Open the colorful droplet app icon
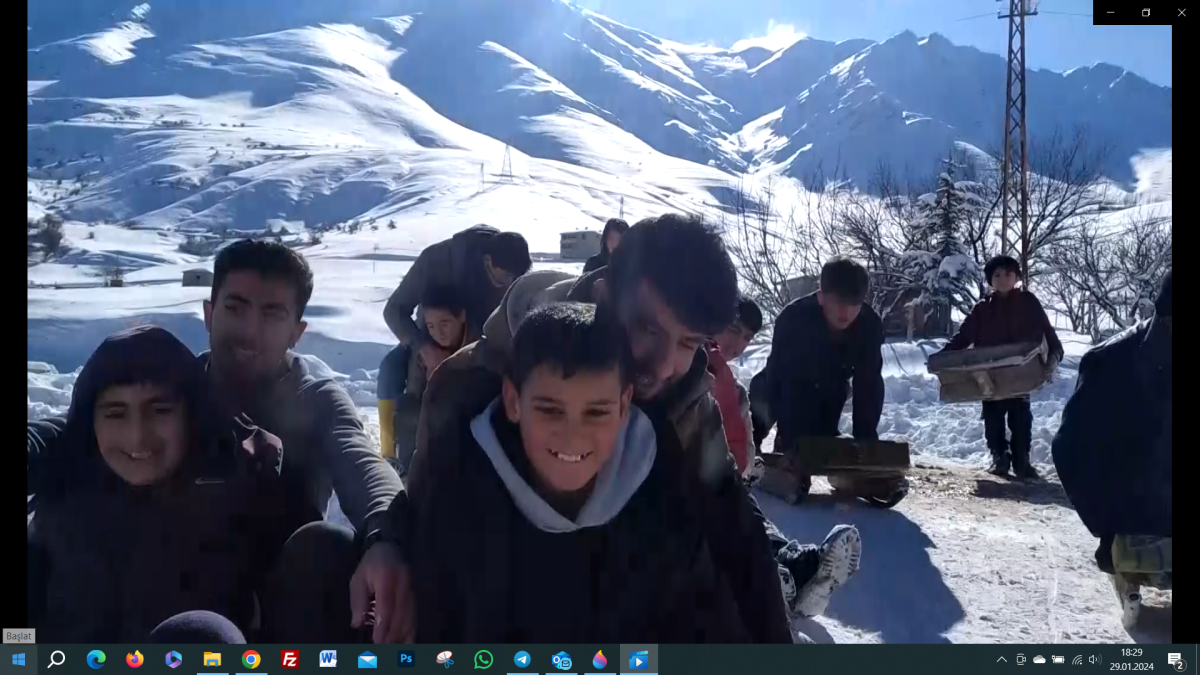The image size is (1200, 675). 600,659
